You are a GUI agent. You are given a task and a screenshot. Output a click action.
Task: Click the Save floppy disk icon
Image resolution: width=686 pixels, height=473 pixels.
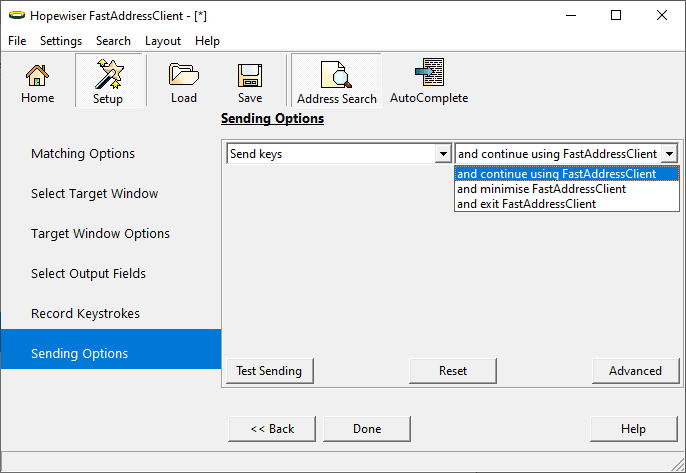tap(250, 81)
